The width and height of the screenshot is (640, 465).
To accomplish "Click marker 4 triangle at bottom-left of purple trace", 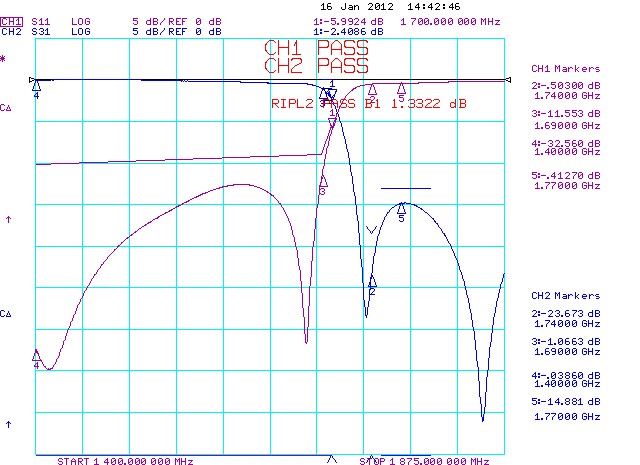I will point(37,356).
